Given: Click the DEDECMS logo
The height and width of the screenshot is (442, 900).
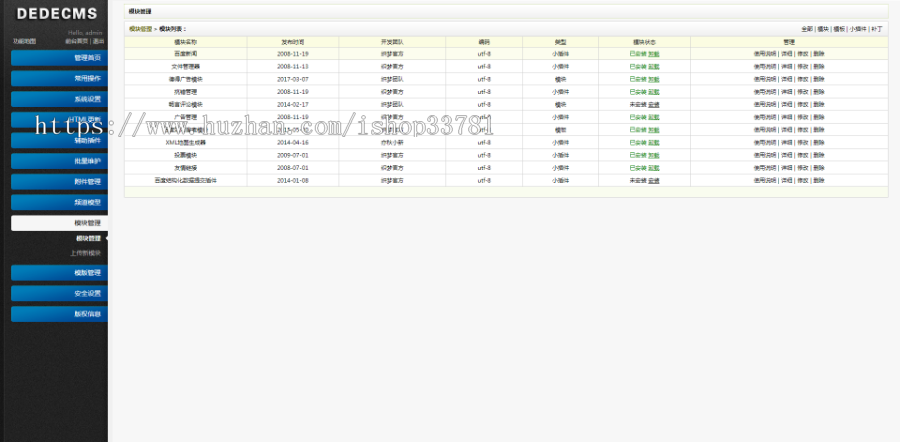Looking at the screenshot, I should point(56,15).
